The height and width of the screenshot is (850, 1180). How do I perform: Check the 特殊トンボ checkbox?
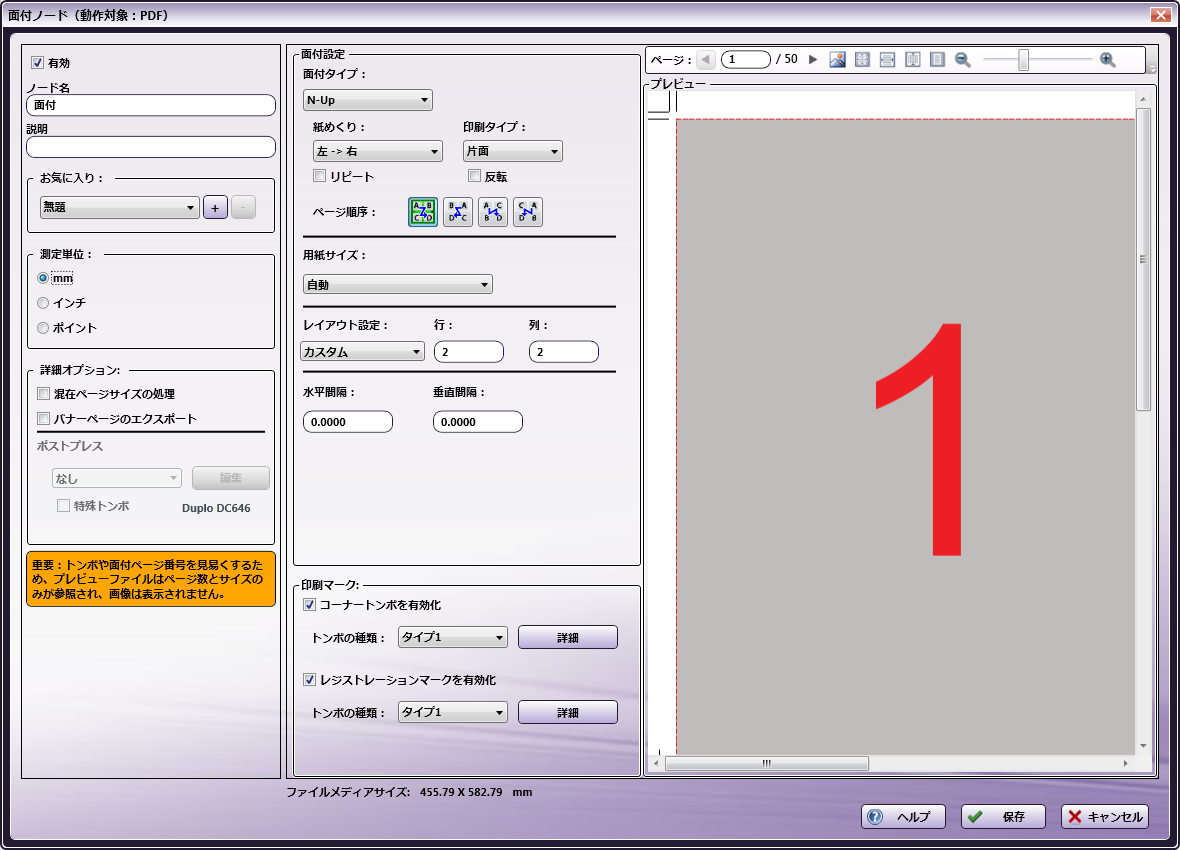coord(63,506)
